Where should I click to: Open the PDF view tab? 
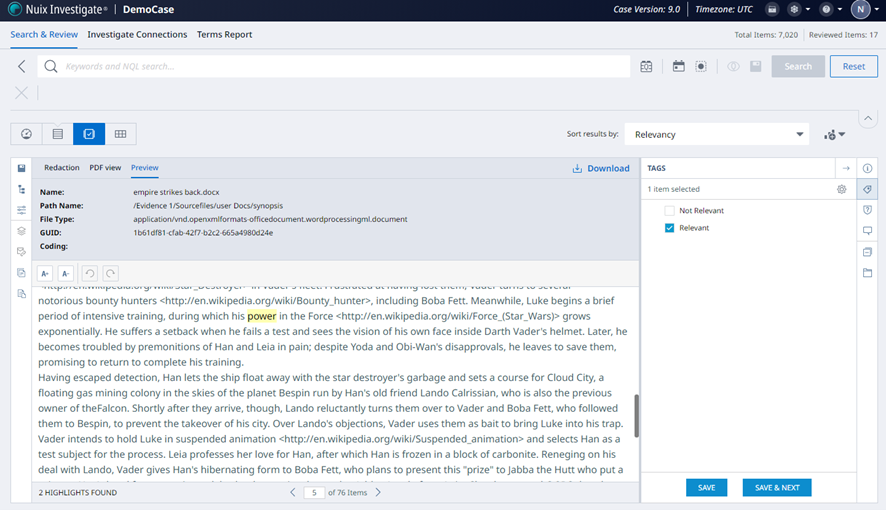[105, 168]
